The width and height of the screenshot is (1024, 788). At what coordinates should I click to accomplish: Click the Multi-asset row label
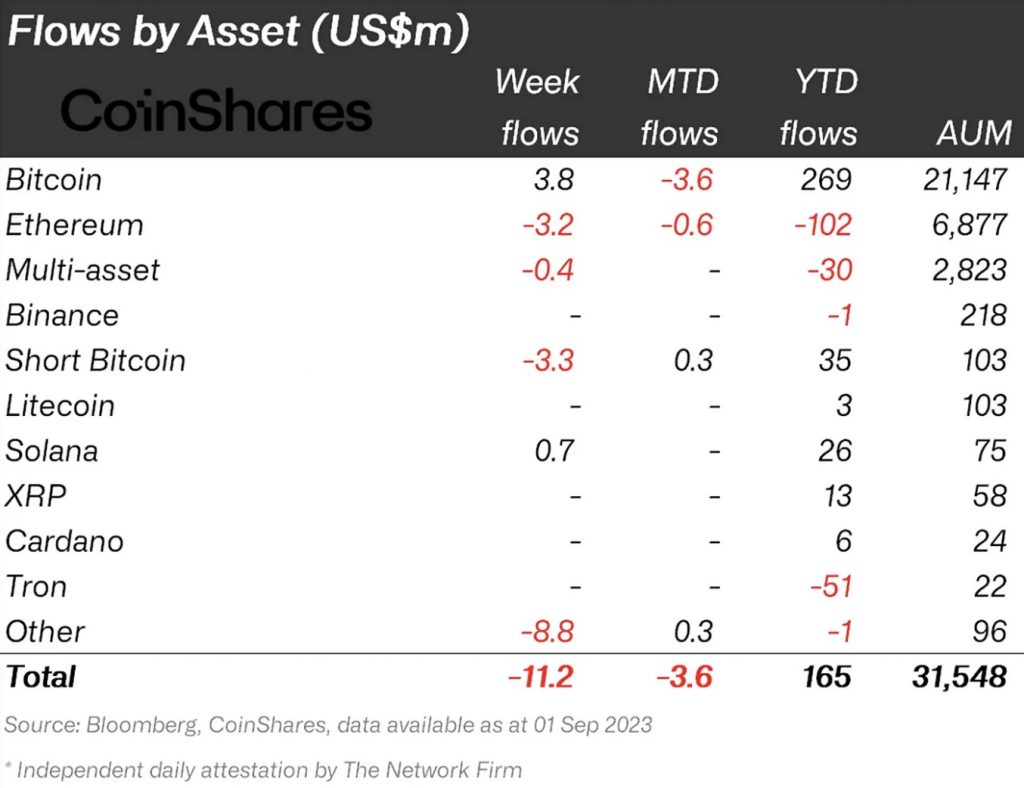click(82, 270)
